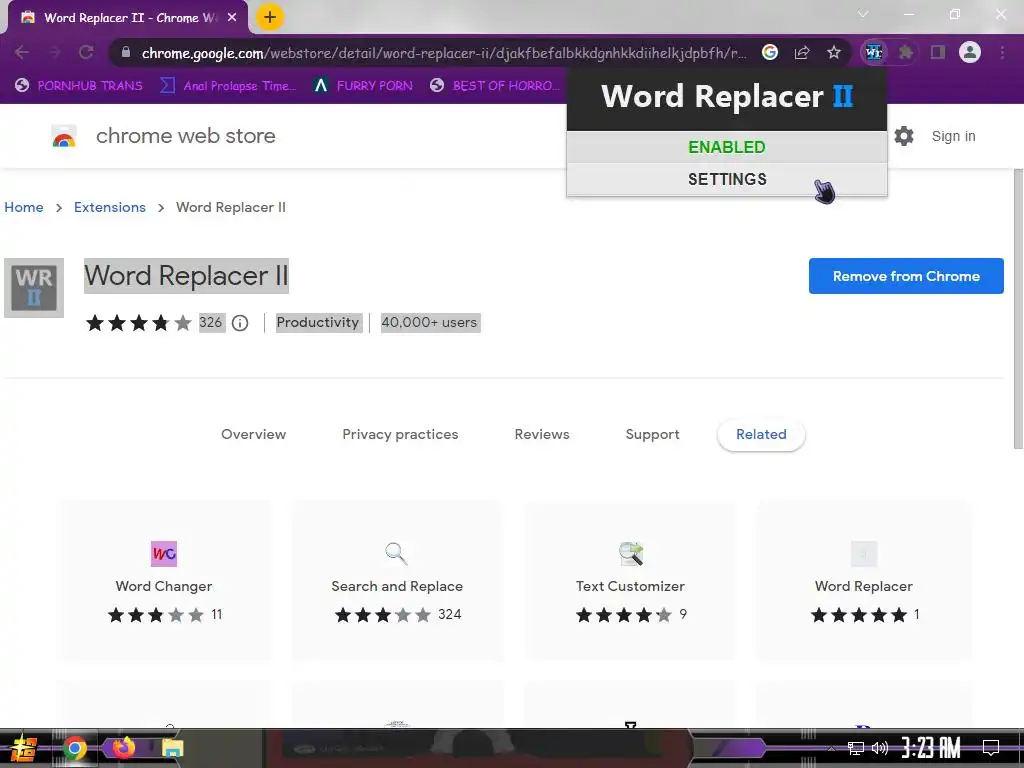Switch to the Privacy practices tab

pos(400,434)
